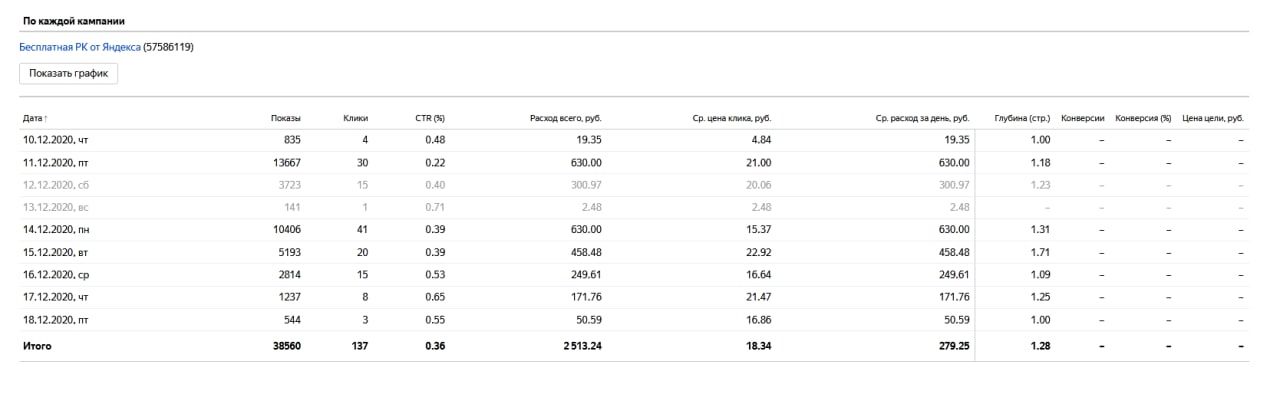Click the Цена цели, руб. column header
The width and height of the screenshot is (1280, 394).
coord(1213,118)
